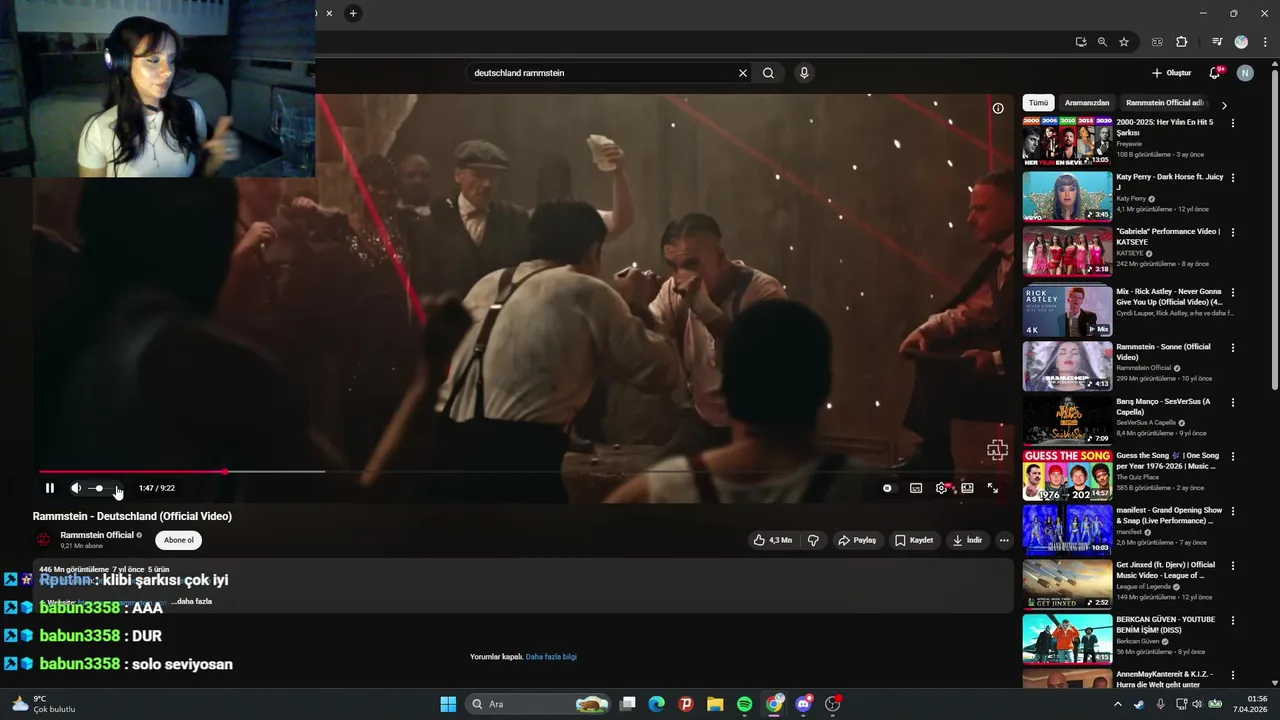1280x720 pixels.
Task: Bookmark this page with the star icon
Action: click(1124, 42)
